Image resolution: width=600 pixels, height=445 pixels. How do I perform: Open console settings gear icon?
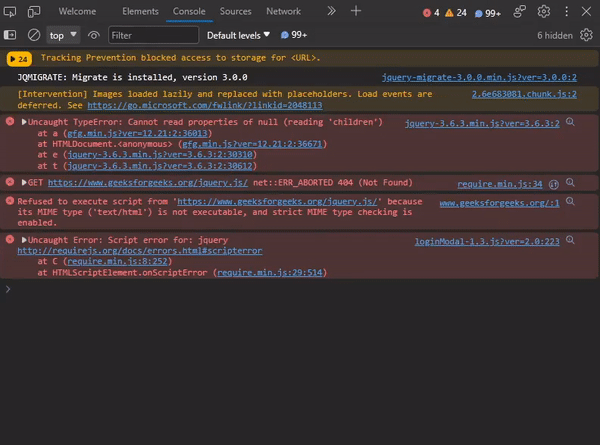(x=588, y=35)
